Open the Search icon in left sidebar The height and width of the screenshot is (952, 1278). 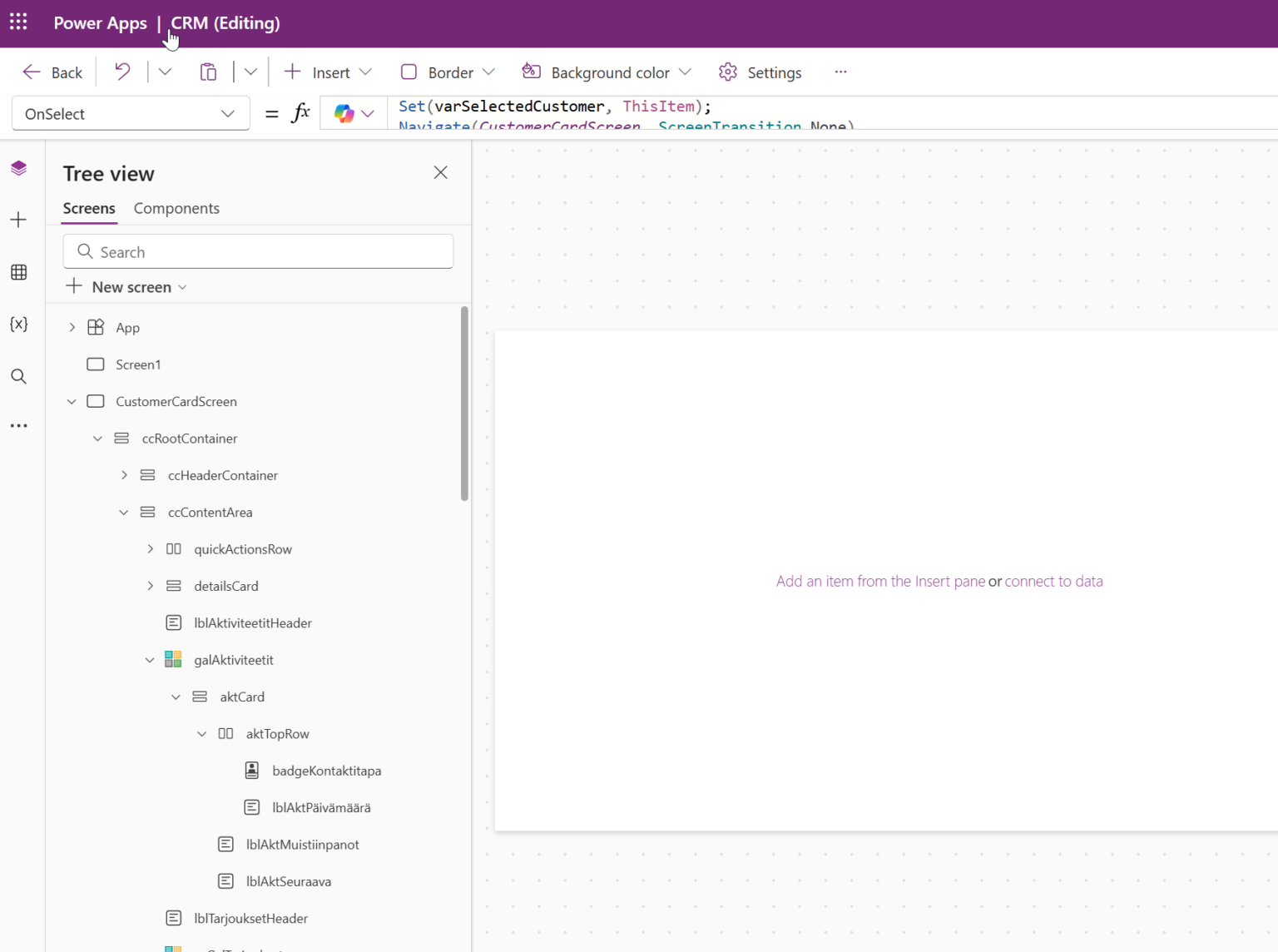(x=19, y=376)
